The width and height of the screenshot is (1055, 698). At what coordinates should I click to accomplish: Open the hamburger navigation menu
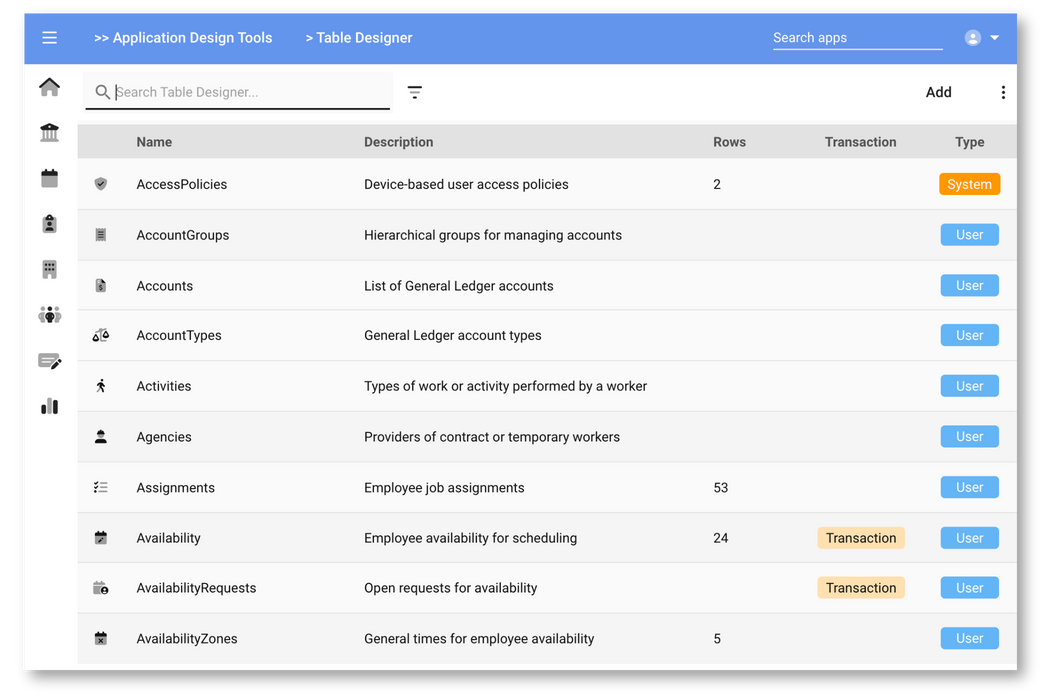[x=49, y=38]
